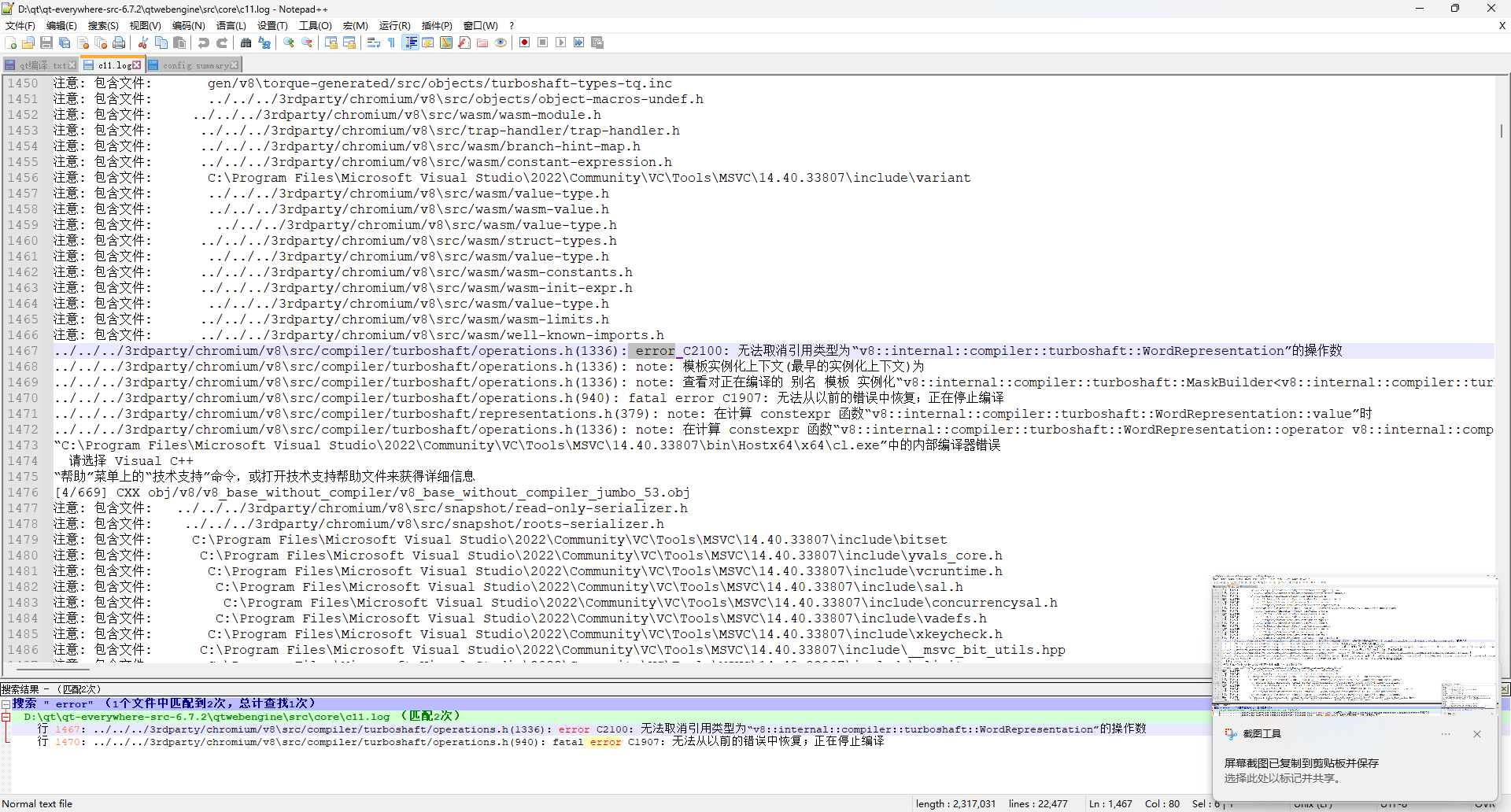Screen dimensions: 1511x812
Task: Close the qt编译.txt tab
Action: coord(72,65)
